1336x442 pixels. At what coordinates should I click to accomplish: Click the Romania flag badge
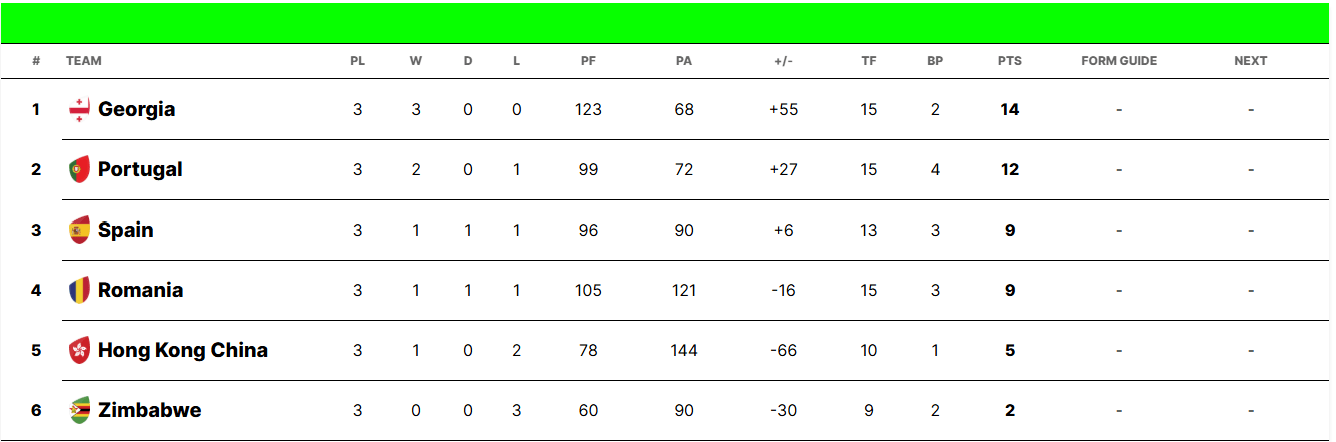[79, 290]
